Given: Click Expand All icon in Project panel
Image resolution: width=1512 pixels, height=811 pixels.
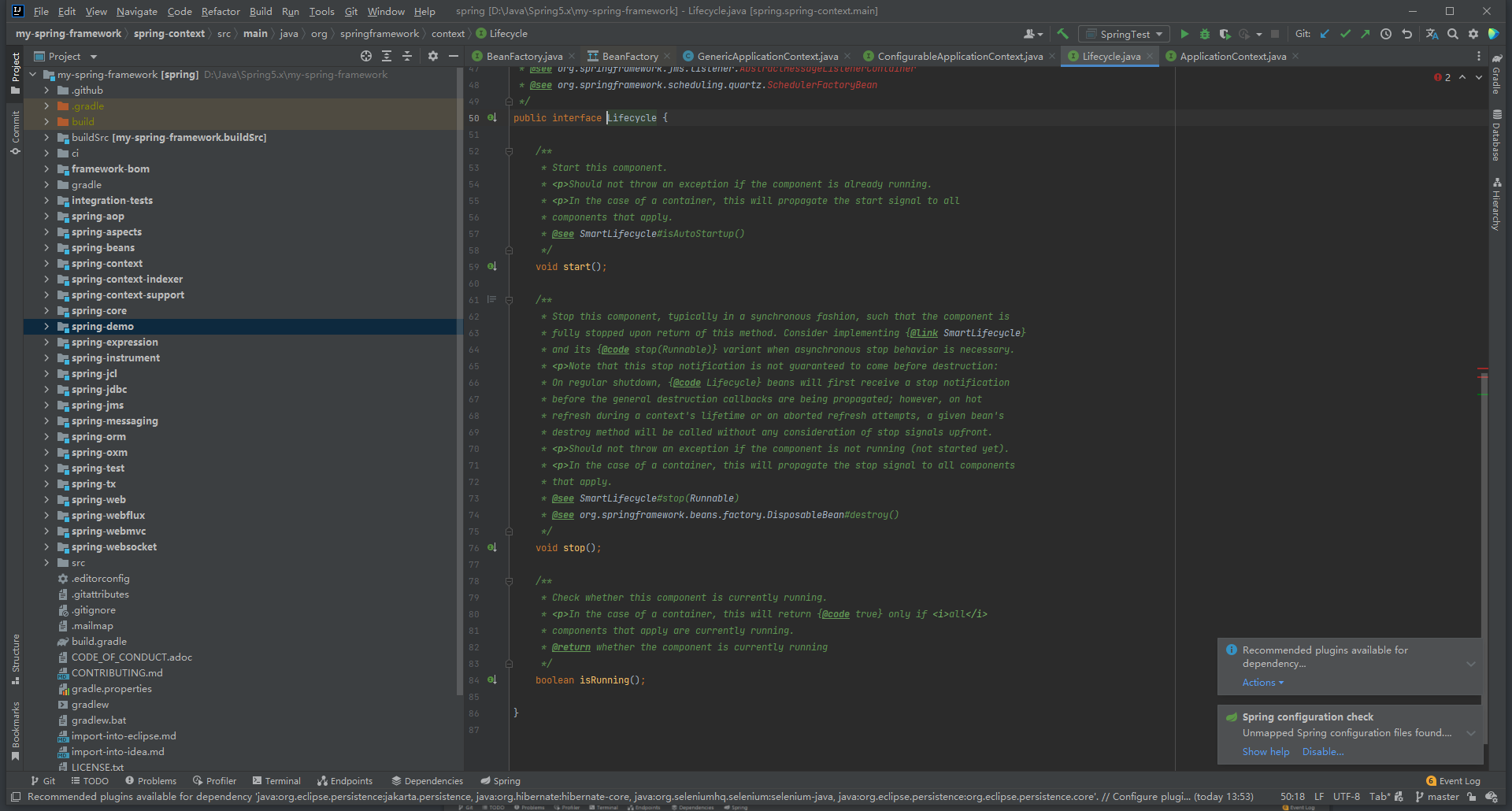Looking at the screenshot, I should tap(387, 56).
